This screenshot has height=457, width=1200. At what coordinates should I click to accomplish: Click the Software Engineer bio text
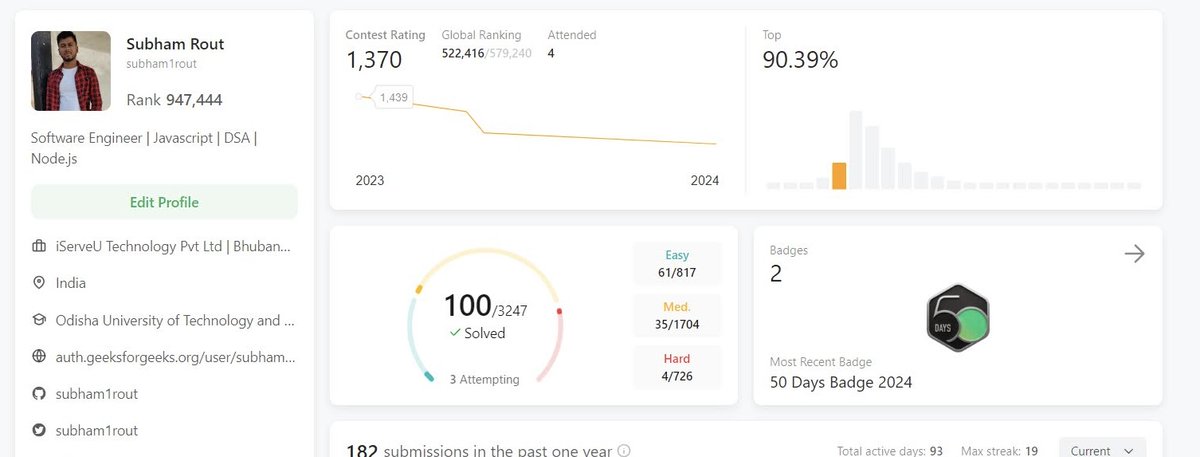tap(144, 148)
